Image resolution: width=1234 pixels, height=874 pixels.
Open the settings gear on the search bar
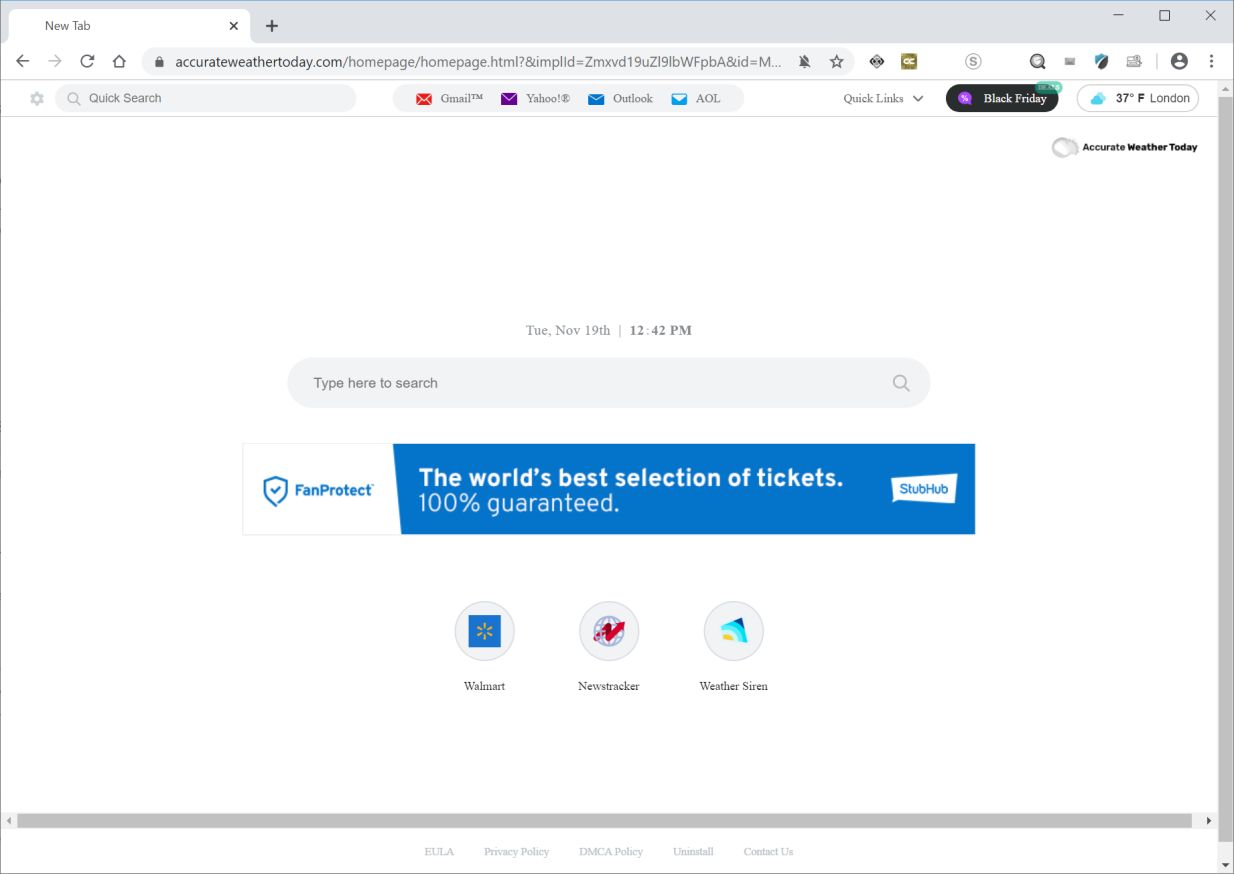(x=37, y=98)
